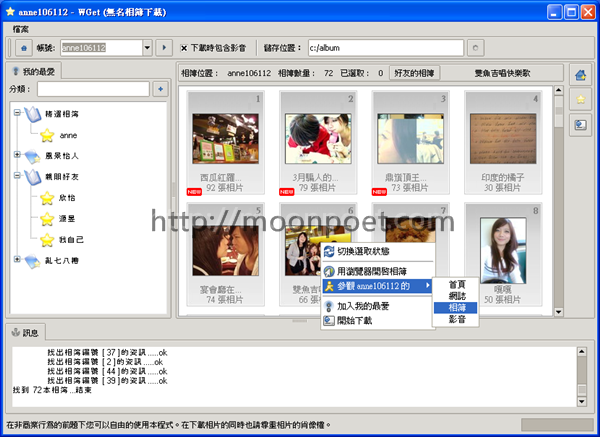Click the pin icon on 我的最愛 tab
This screenshot has width=600, height=437.
pos(16,71)
